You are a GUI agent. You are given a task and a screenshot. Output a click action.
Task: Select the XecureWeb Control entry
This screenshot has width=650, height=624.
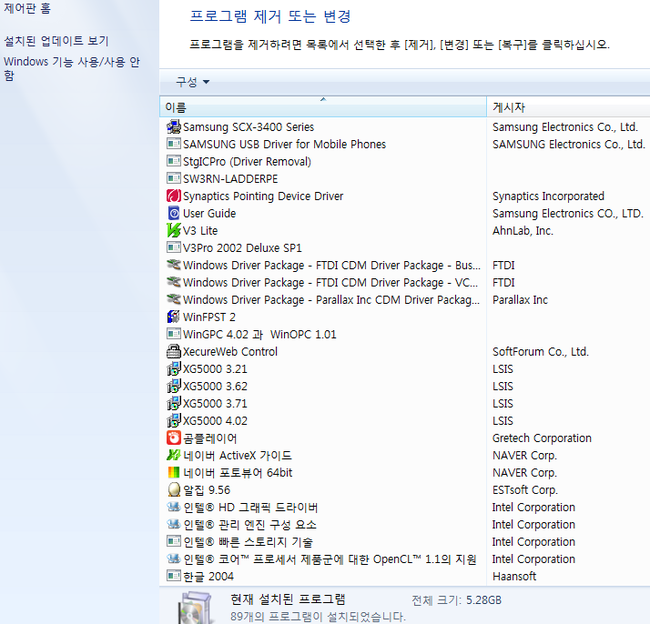tap(230, 352)
